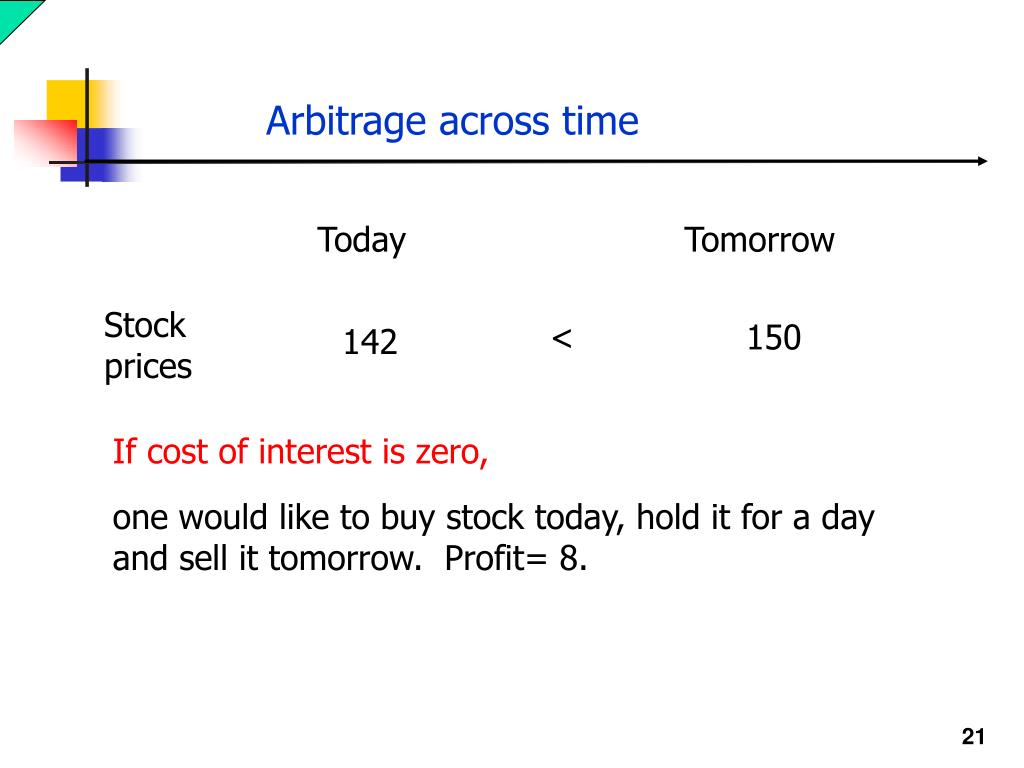Click the word 'Arbitrage' in the heading
This screenshot has height=768, width=1024.
345,123
